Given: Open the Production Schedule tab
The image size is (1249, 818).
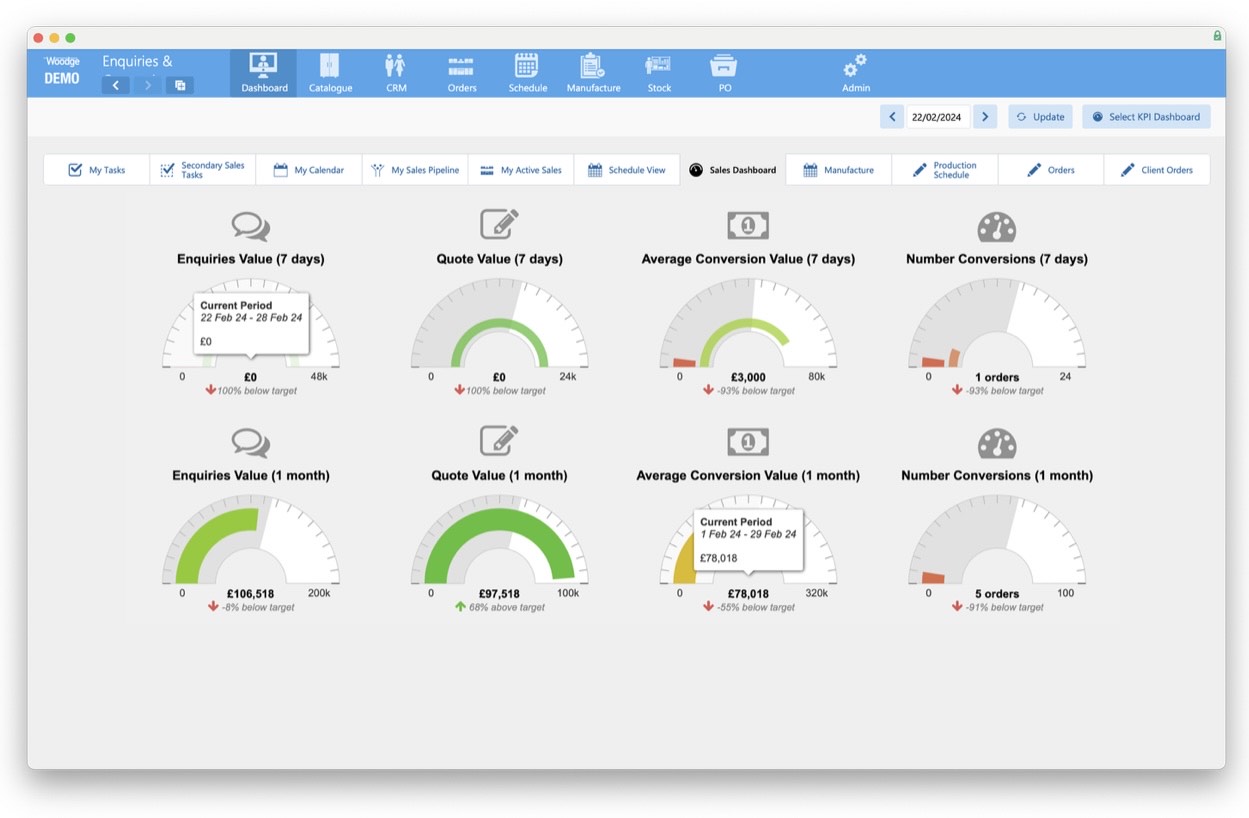Looking at the screenshot, I should (944, 170).
